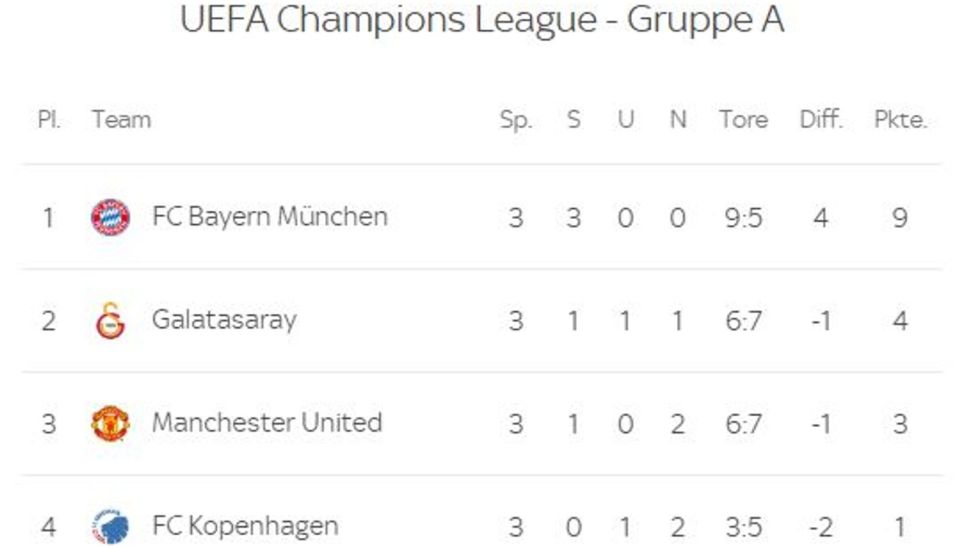Open the FC Bayern München team name
This screenshot has height=549, width=976.
pyautogui.click(x=270, y=217)
